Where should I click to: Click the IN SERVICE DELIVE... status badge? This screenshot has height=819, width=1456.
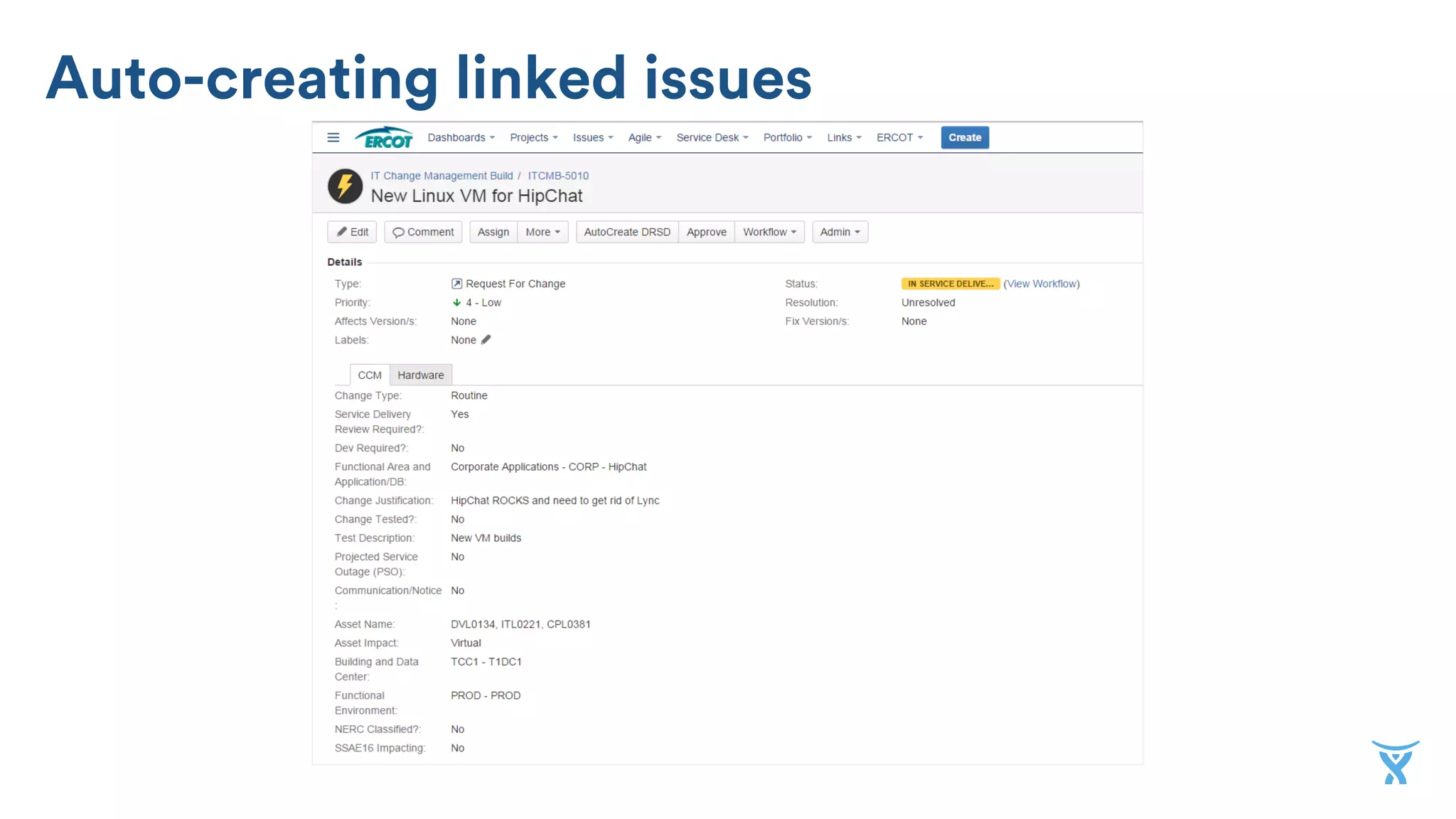tap(951, 284)
